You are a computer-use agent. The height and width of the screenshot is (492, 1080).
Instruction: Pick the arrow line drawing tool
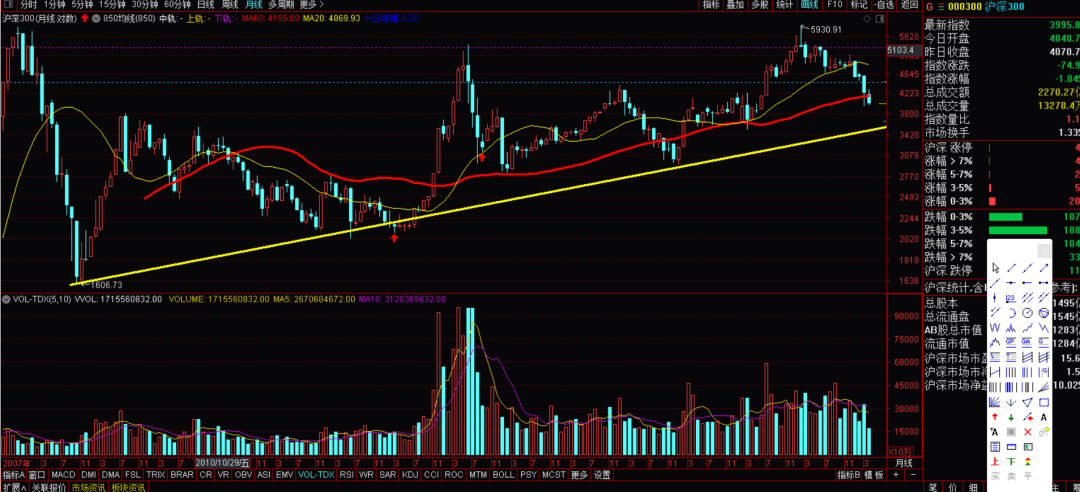tap(1043, 268)
